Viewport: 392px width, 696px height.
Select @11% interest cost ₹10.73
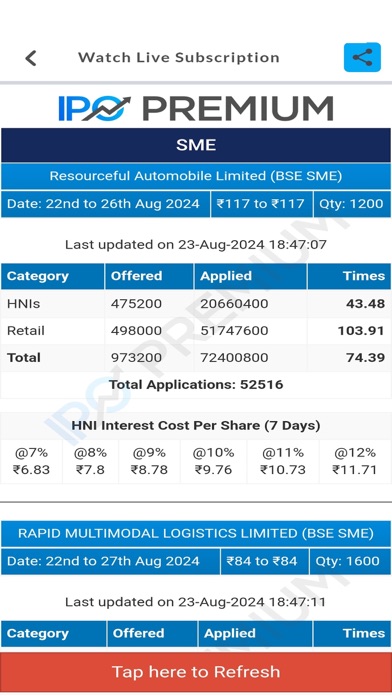[x=283, y=461]
